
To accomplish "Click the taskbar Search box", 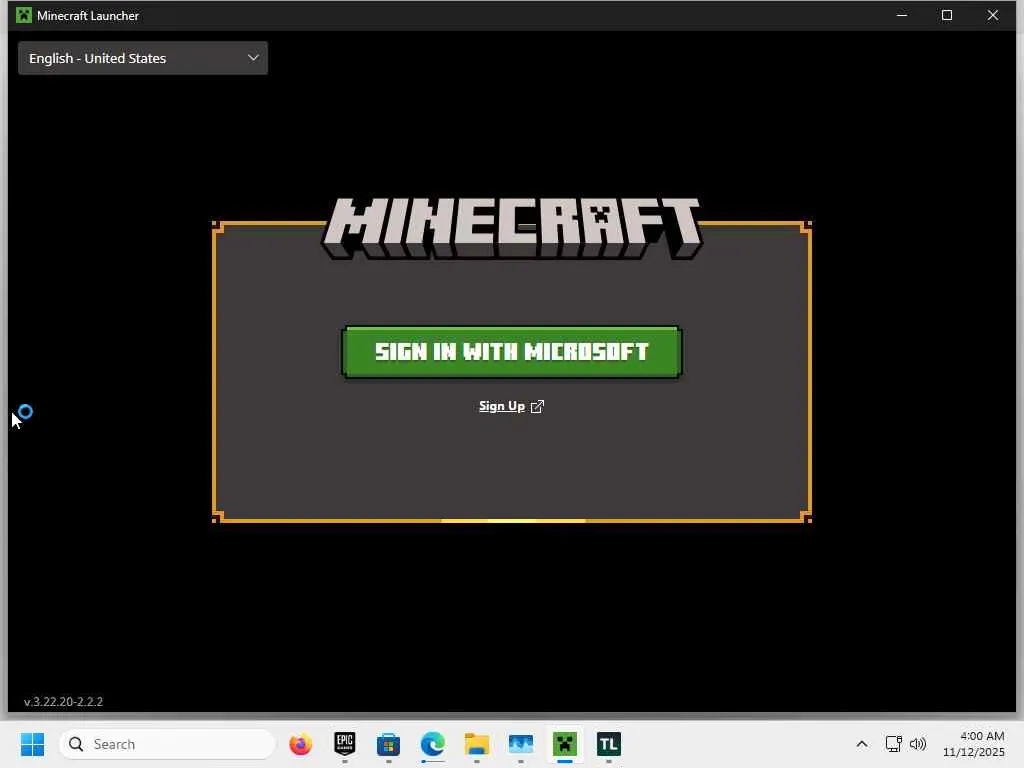I will point(167,744).
